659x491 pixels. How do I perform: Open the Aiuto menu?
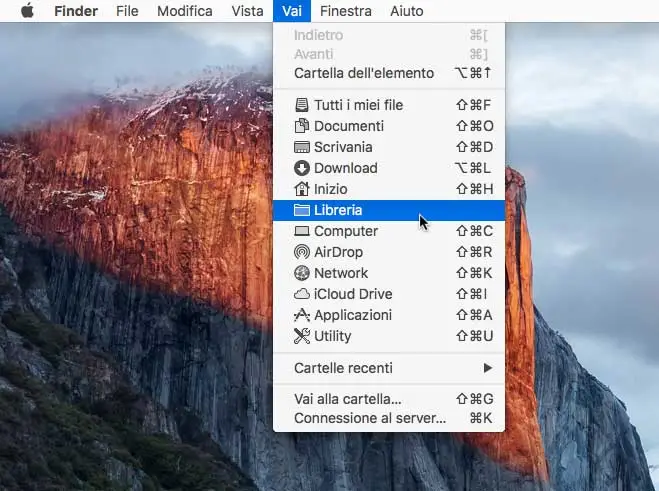pyautogui.click(x=406, y=11)
